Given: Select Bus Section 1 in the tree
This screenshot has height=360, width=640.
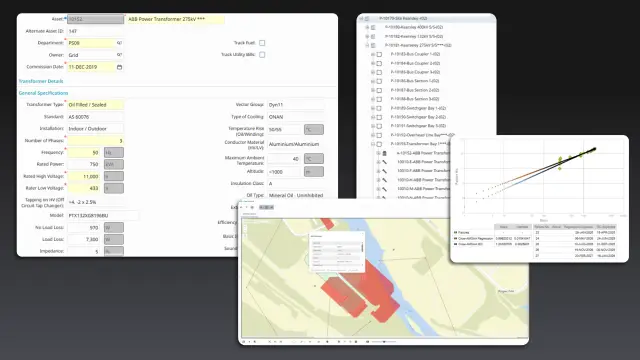Looking at the screenshot, I should pos(415,81).
